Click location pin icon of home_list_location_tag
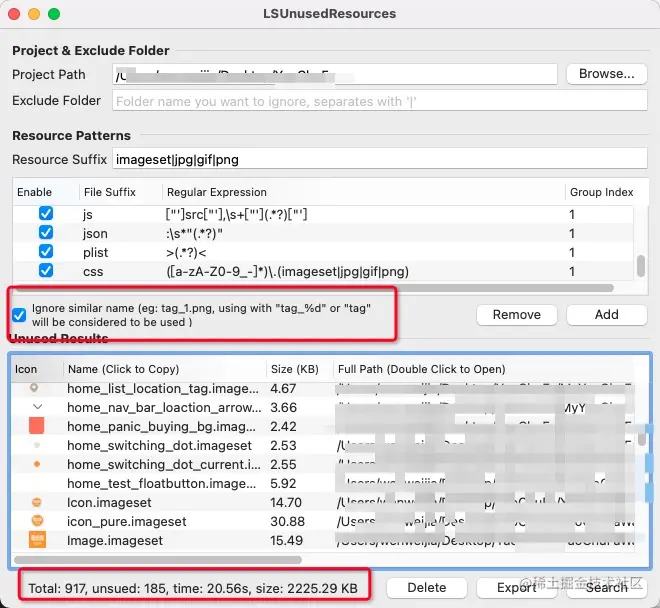 tap(34, 388)
